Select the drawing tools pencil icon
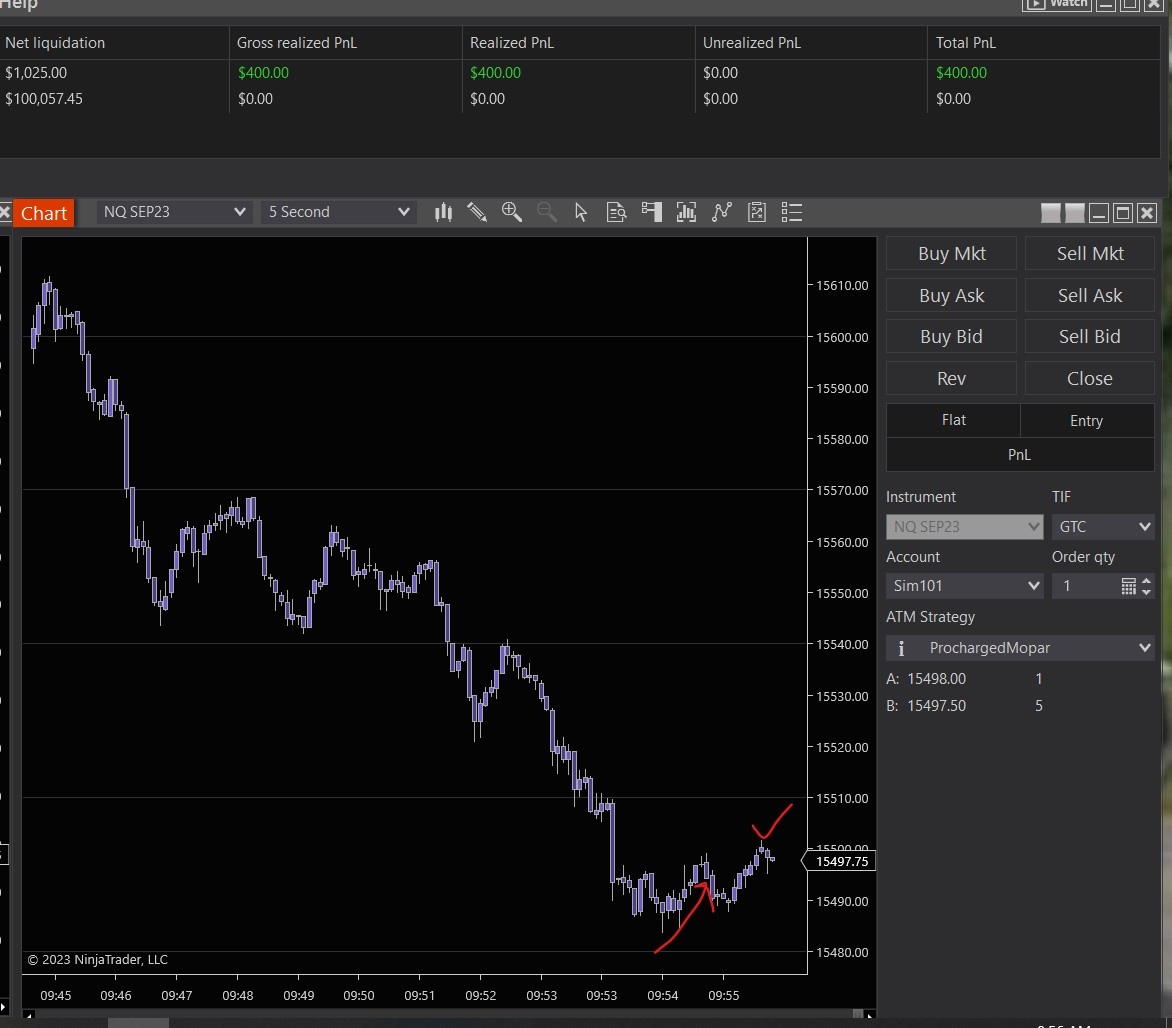The height and width of the screenshot is (1028, 1172). [x=477, y=212]
